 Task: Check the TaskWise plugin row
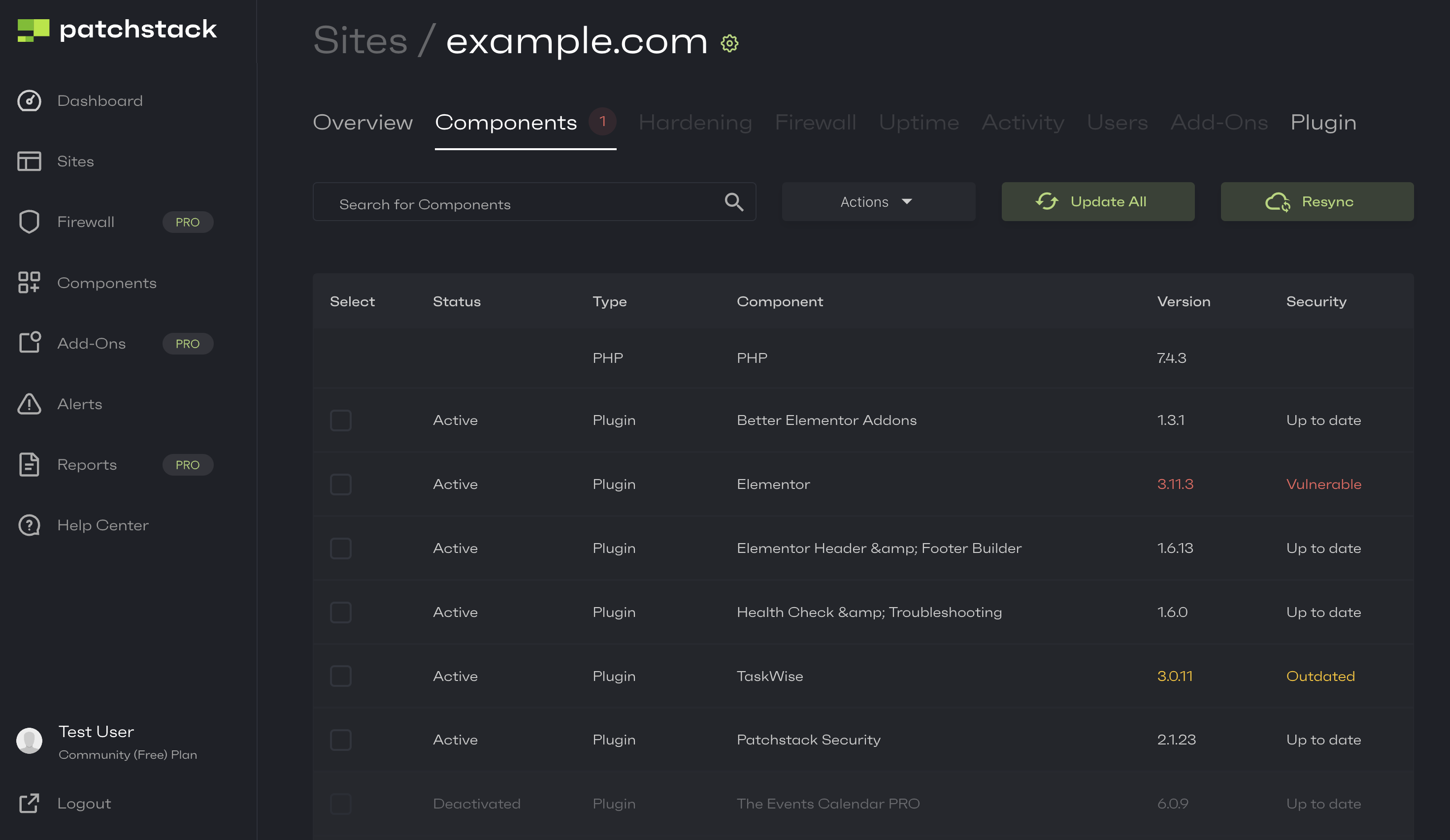pos(341,676)
